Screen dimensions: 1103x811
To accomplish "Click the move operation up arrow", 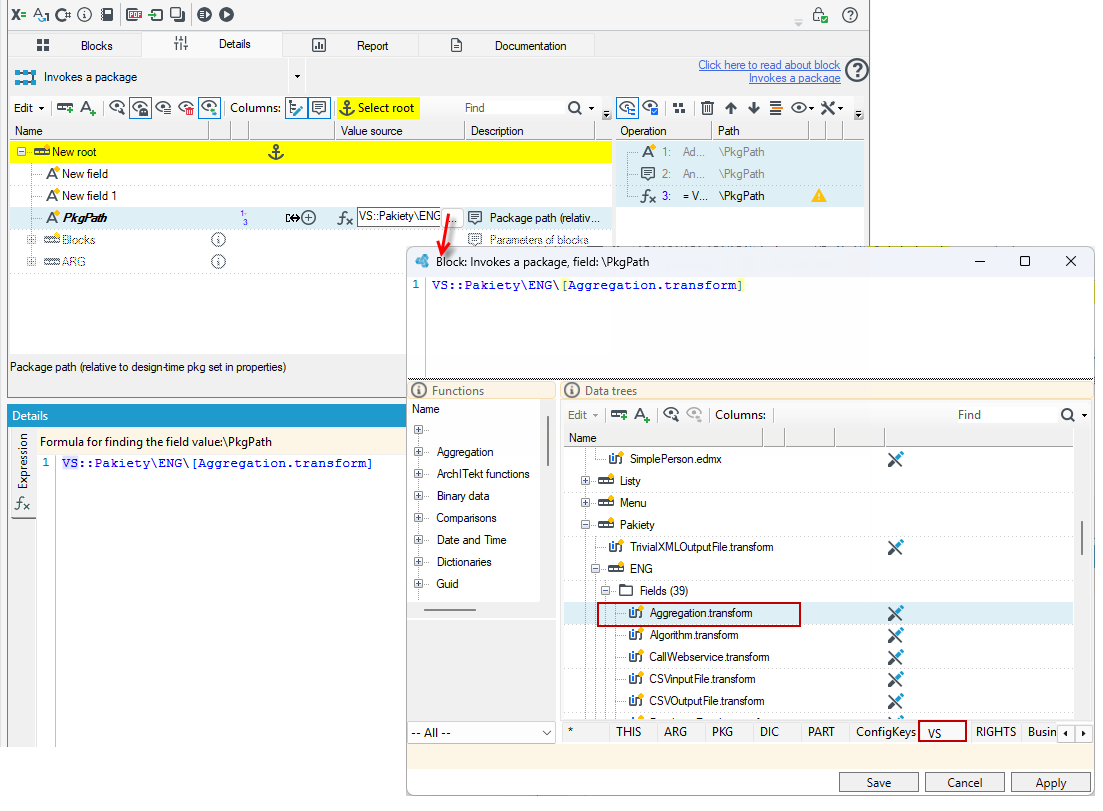I will click(731, 108).
